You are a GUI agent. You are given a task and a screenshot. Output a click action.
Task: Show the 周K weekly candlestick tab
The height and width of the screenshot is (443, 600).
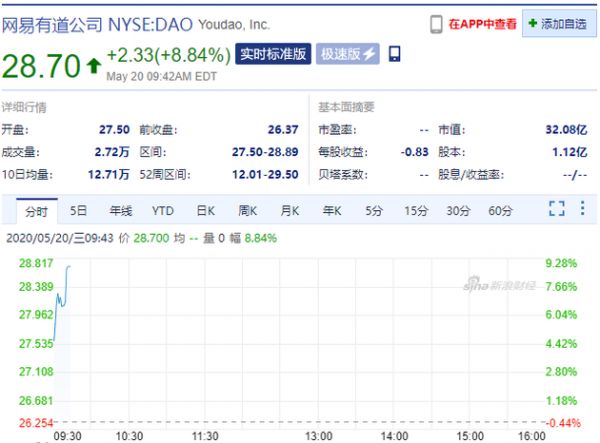[x=247, y=210]
